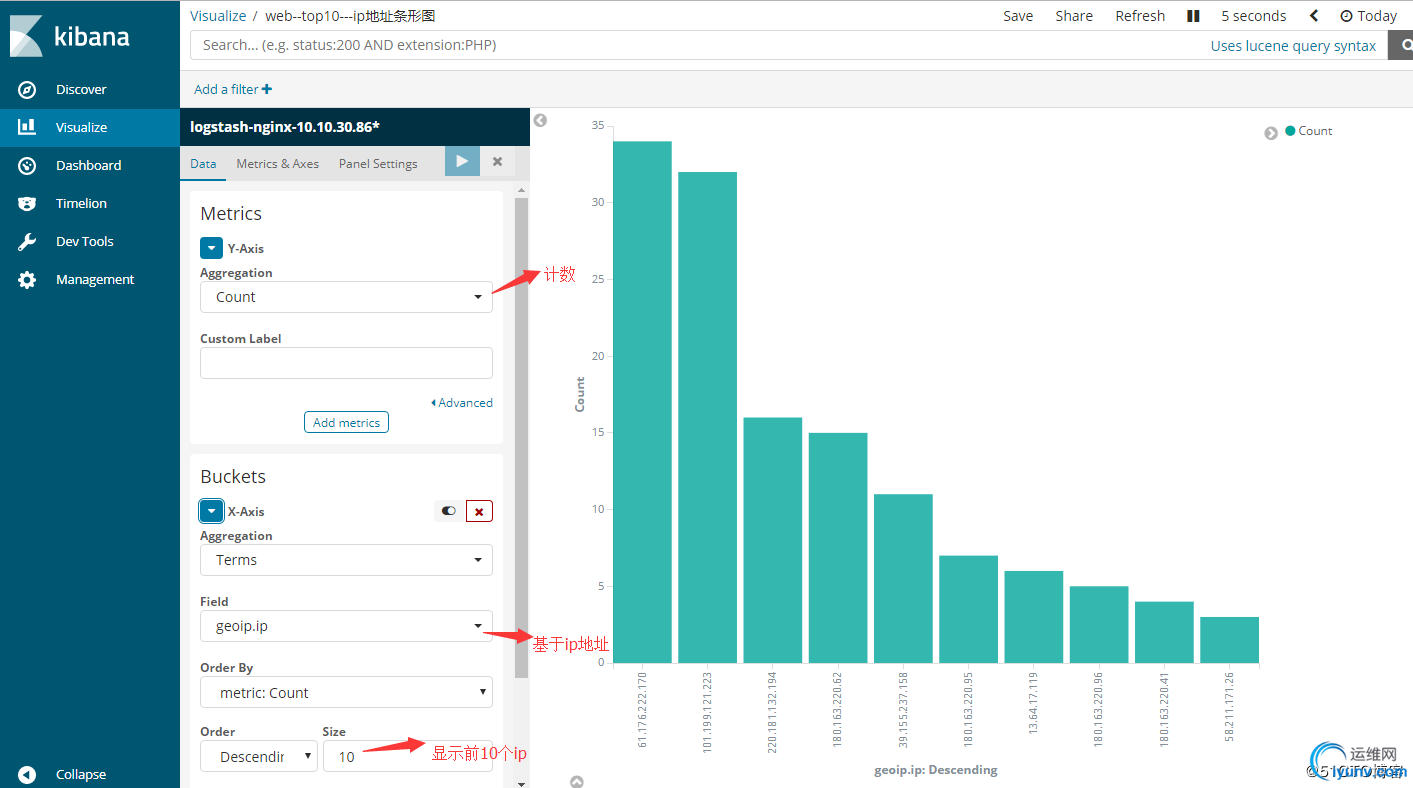Toggle the legend with the arrow beside Count
Screen dimensions: 1413x788
[1271, 133]
